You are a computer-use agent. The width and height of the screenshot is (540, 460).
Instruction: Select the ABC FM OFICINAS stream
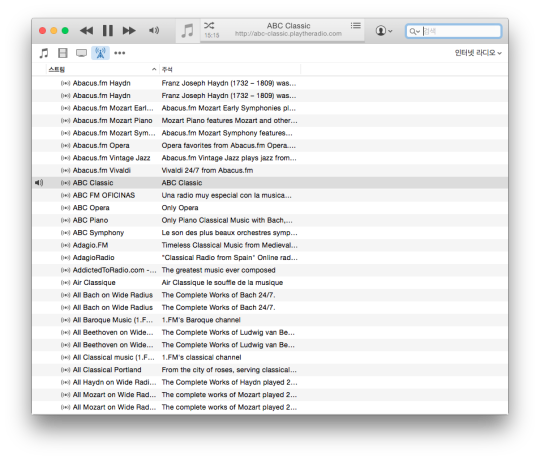tap(270, 195)
